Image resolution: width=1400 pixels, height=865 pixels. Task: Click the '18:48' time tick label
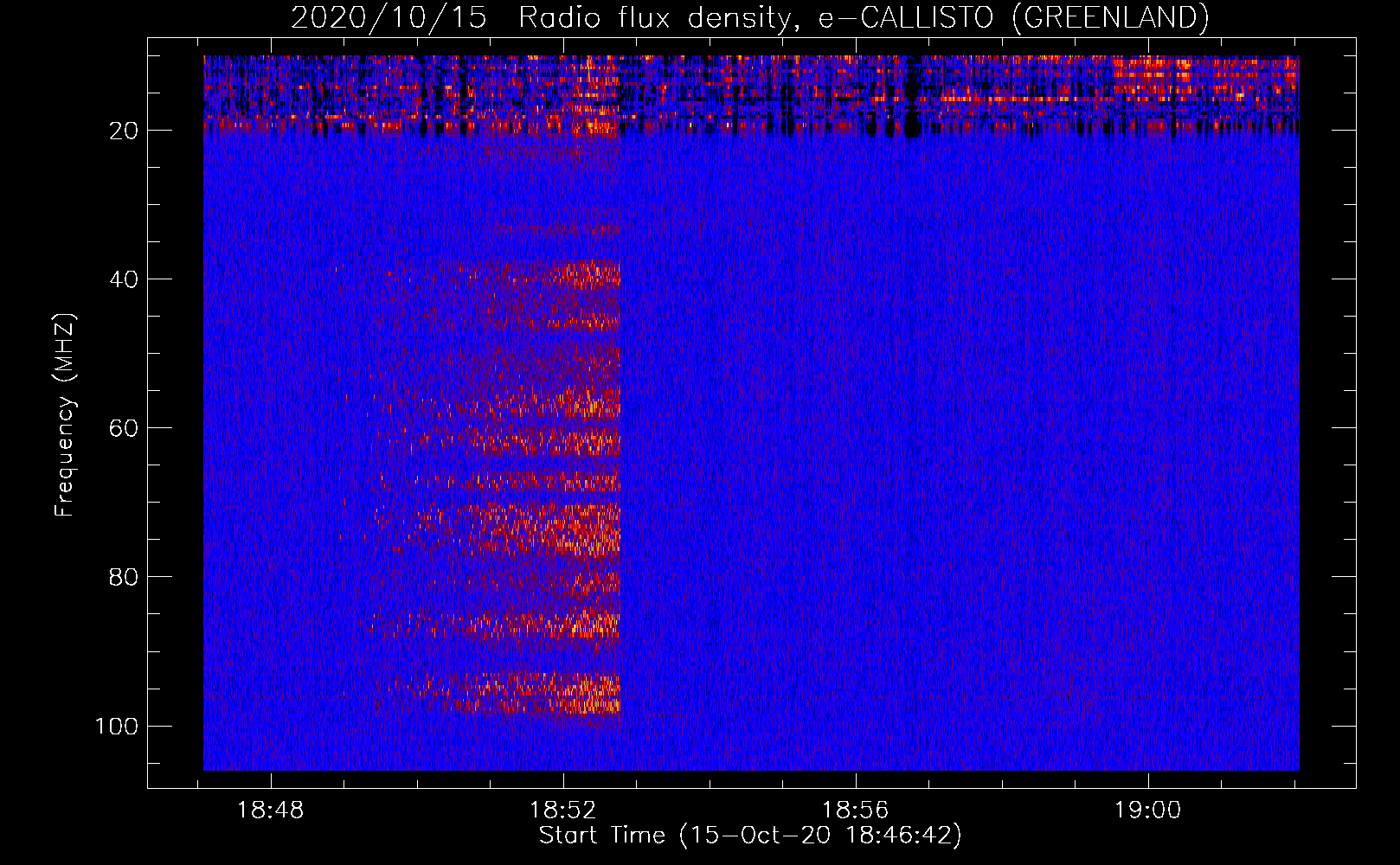271,811
